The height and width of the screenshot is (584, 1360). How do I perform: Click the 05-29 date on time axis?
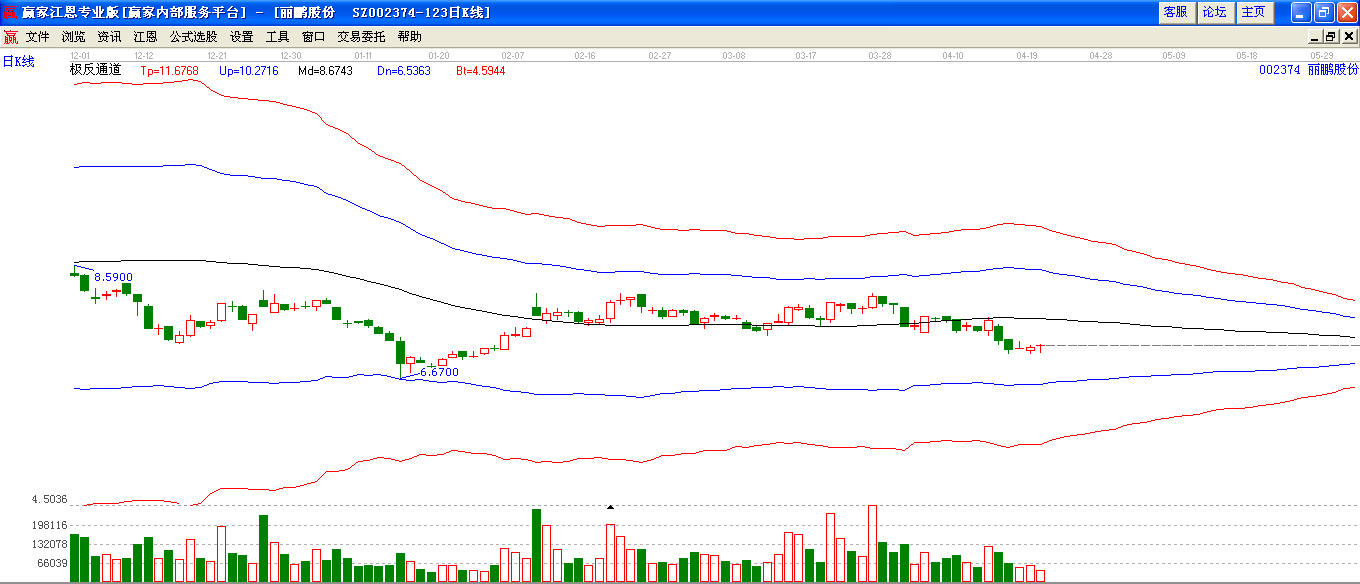(x=1321, y=56)
